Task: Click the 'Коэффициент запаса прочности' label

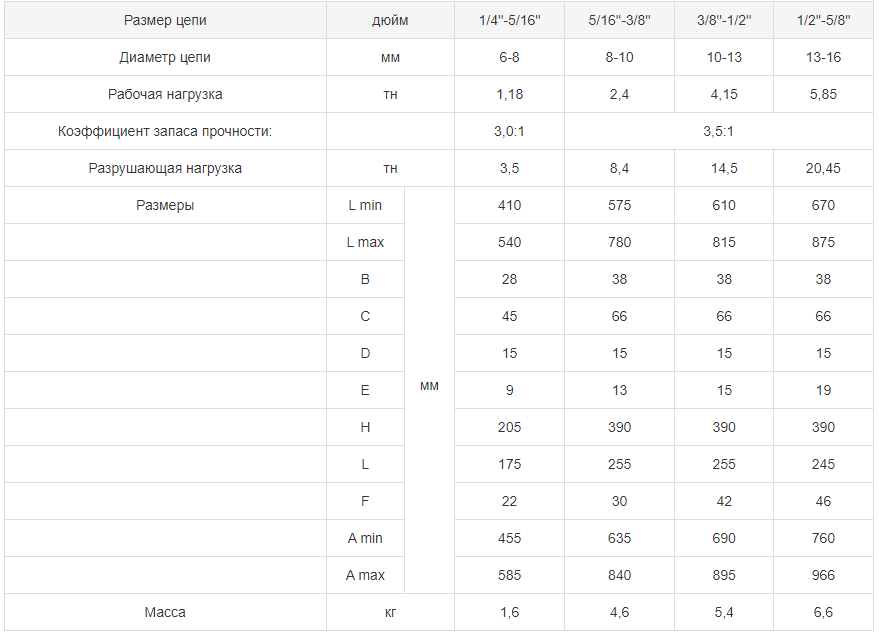Action: 165,131
